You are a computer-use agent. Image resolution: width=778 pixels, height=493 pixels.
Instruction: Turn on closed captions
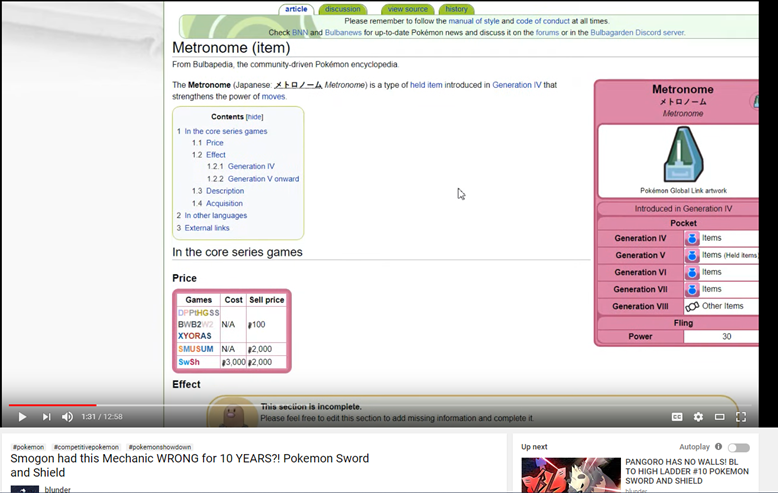[677, 417]
